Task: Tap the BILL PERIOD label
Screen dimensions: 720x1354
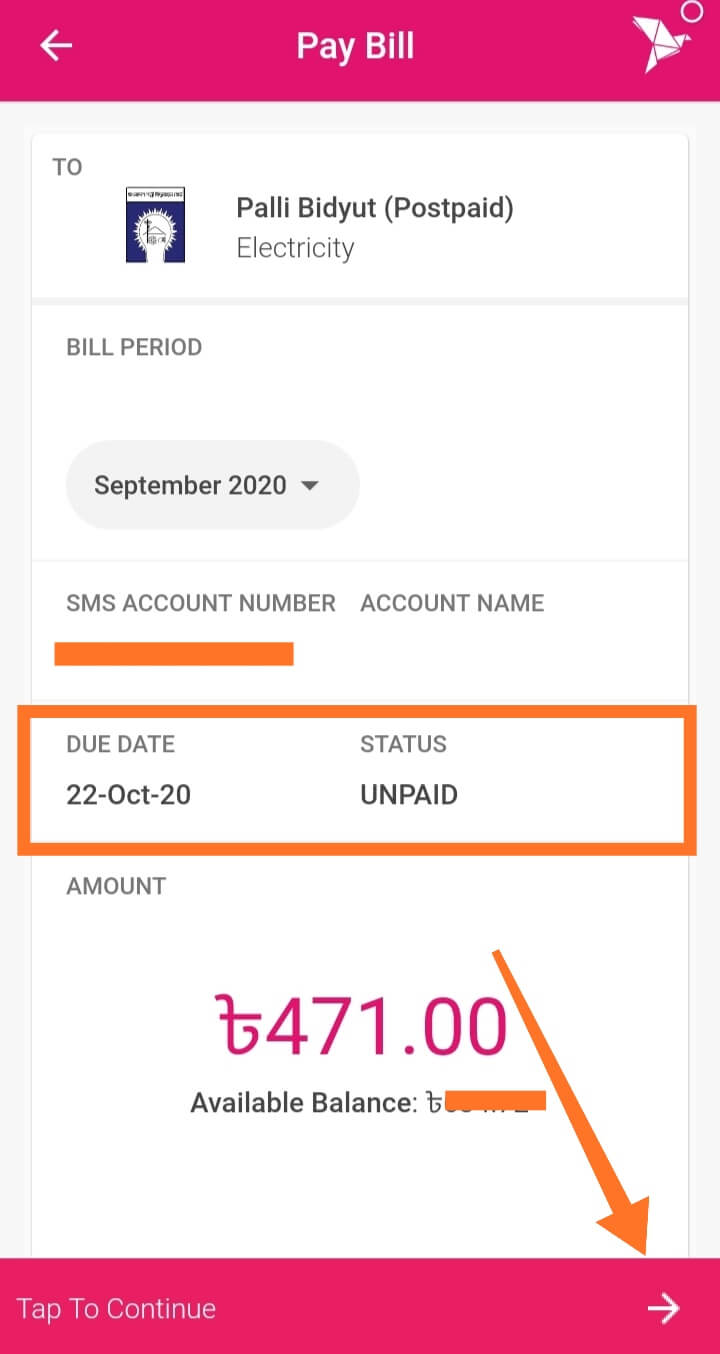Action: click(134, 347)
